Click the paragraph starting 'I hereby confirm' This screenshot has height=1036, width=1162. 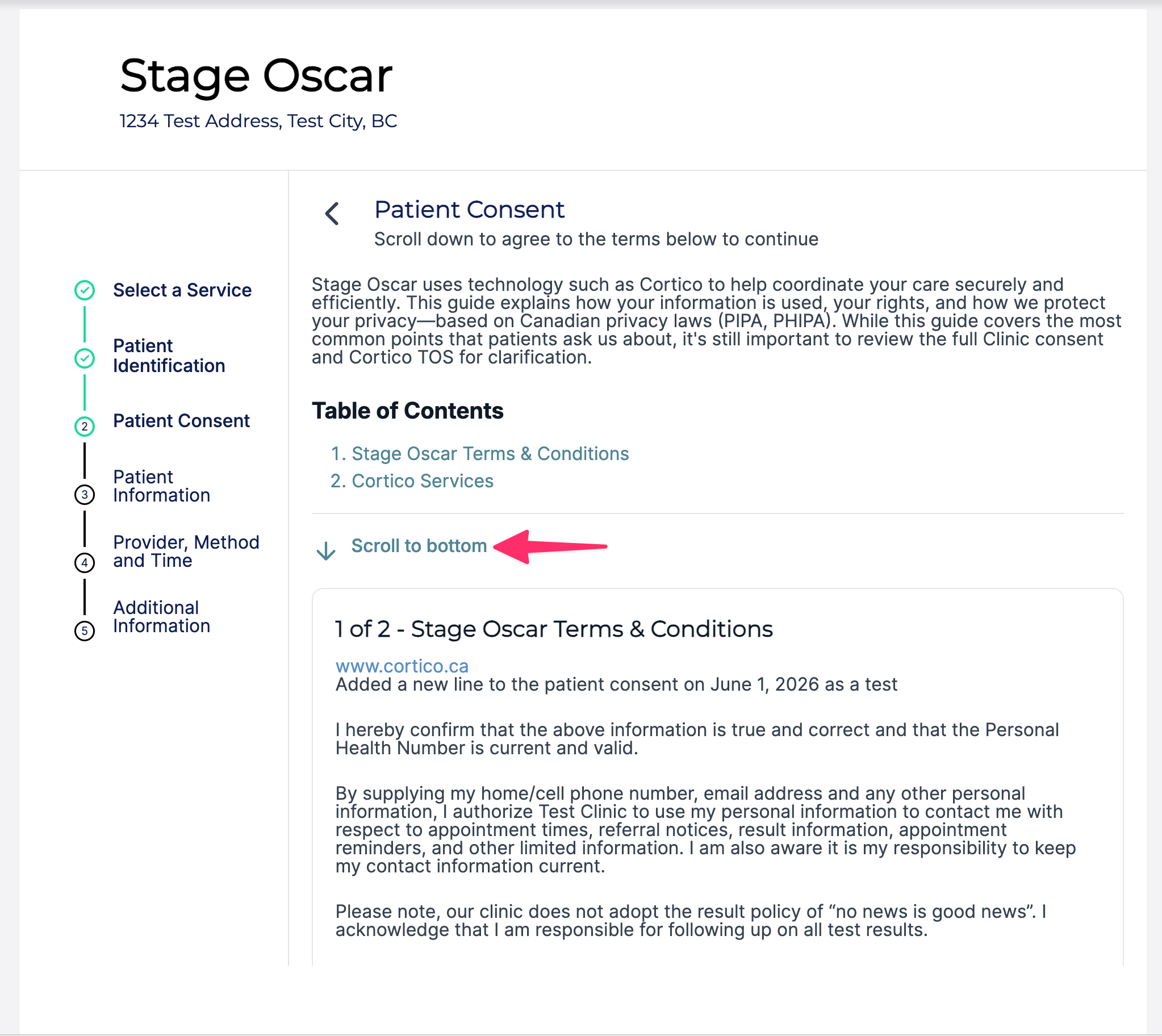697,739
